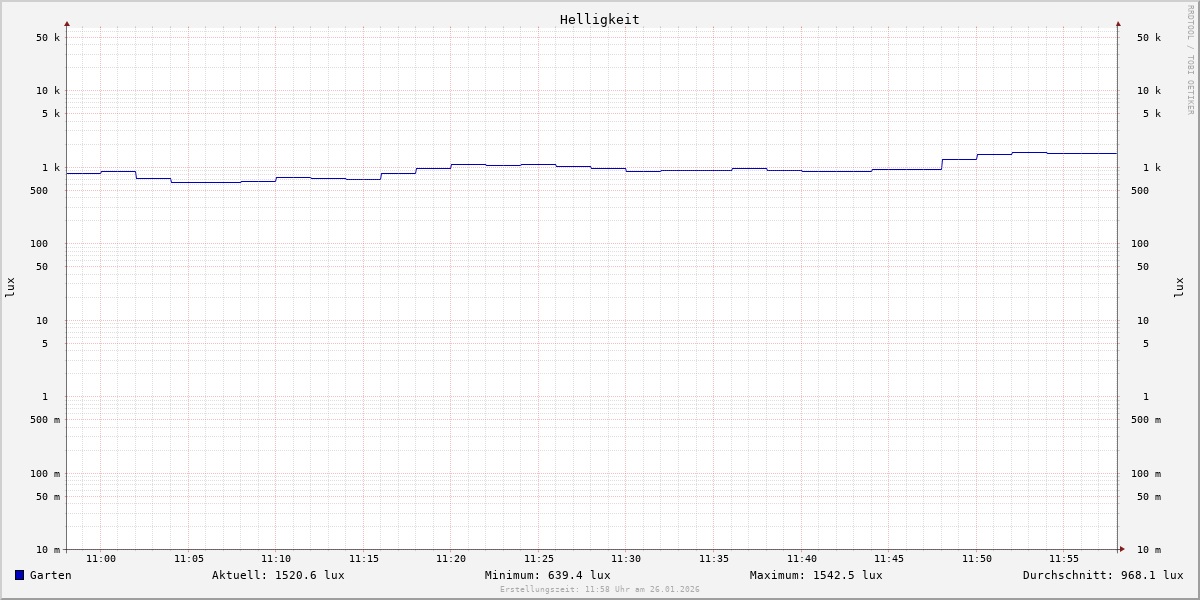The height and width of the screenshot is (600, 1200).
Task: Click the red arrow atop the right y-axis
Action: click(1118, 23)
